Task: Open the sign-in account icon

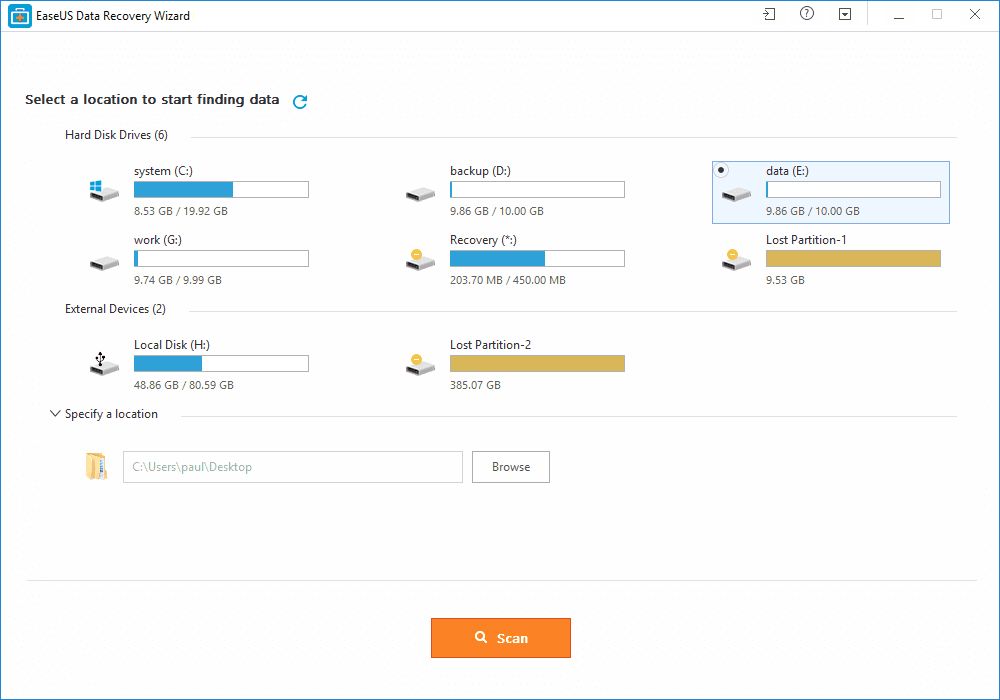Action: pyautogui.click(x=768, y=14)
